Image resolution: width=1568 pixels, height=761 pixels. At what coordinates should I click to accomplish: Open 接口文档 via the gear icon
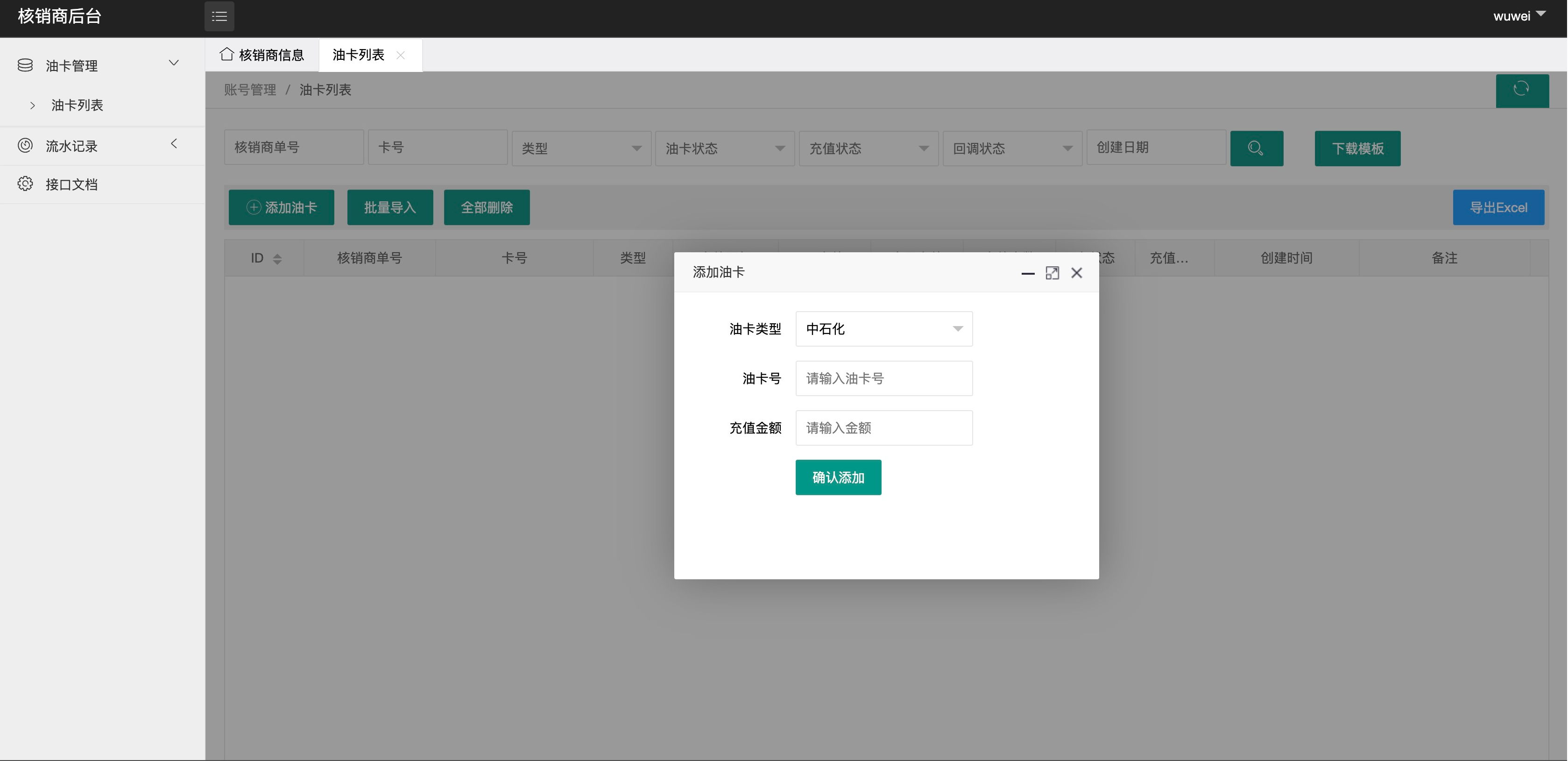click(25, 184)
